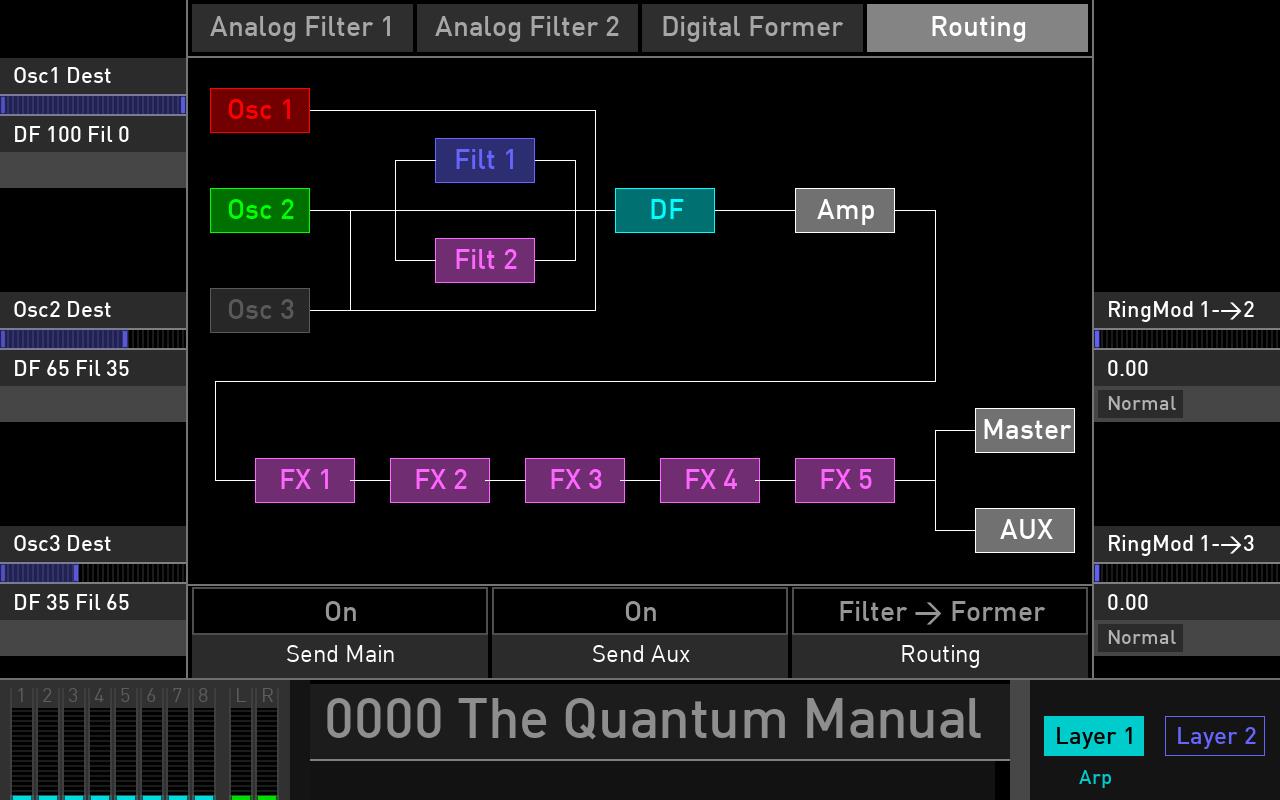The width and height of the screenshot is (1280, 800).
Task: Open the DF (Digital Former) block
Action: tap(664, 210)
